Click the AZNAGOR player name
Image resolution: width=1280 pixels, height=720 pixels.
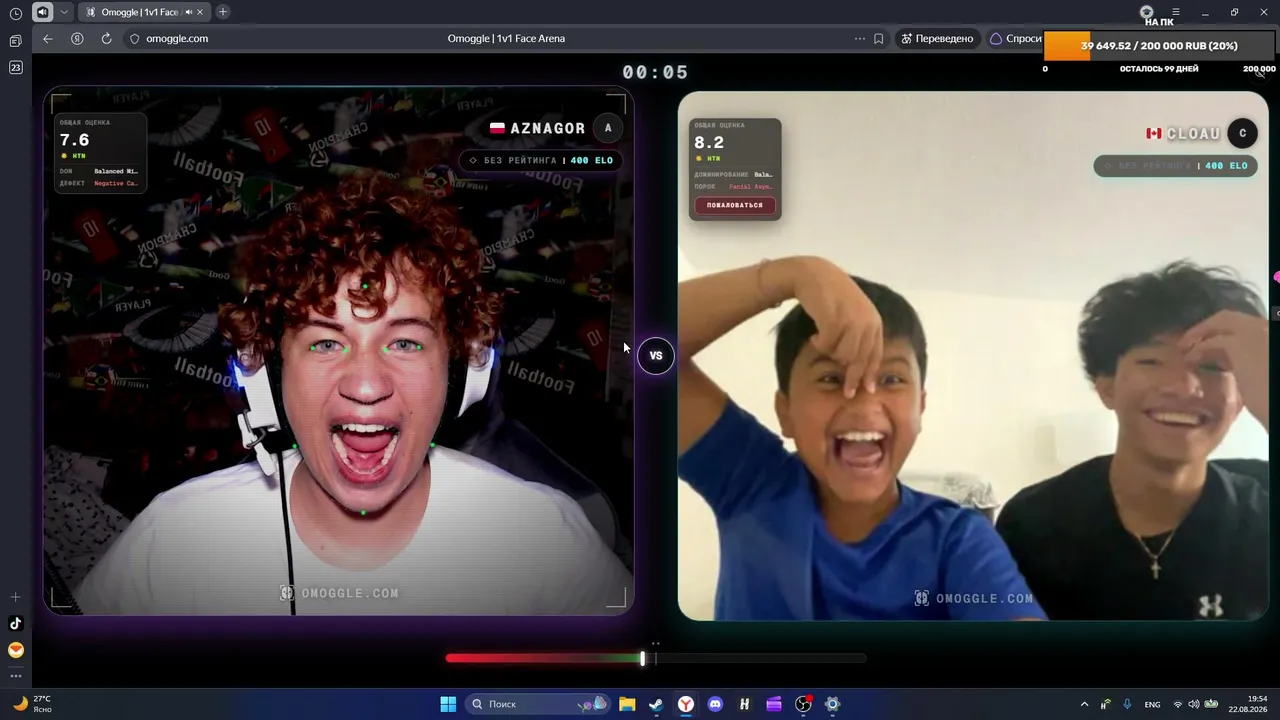547,128
